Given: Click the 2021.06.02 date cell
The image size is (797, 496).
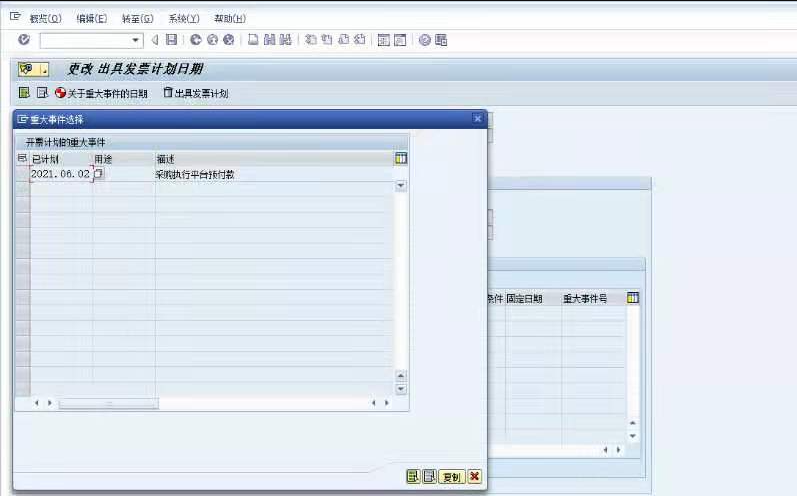Looking at the screenshot, I should pos(61,174).
